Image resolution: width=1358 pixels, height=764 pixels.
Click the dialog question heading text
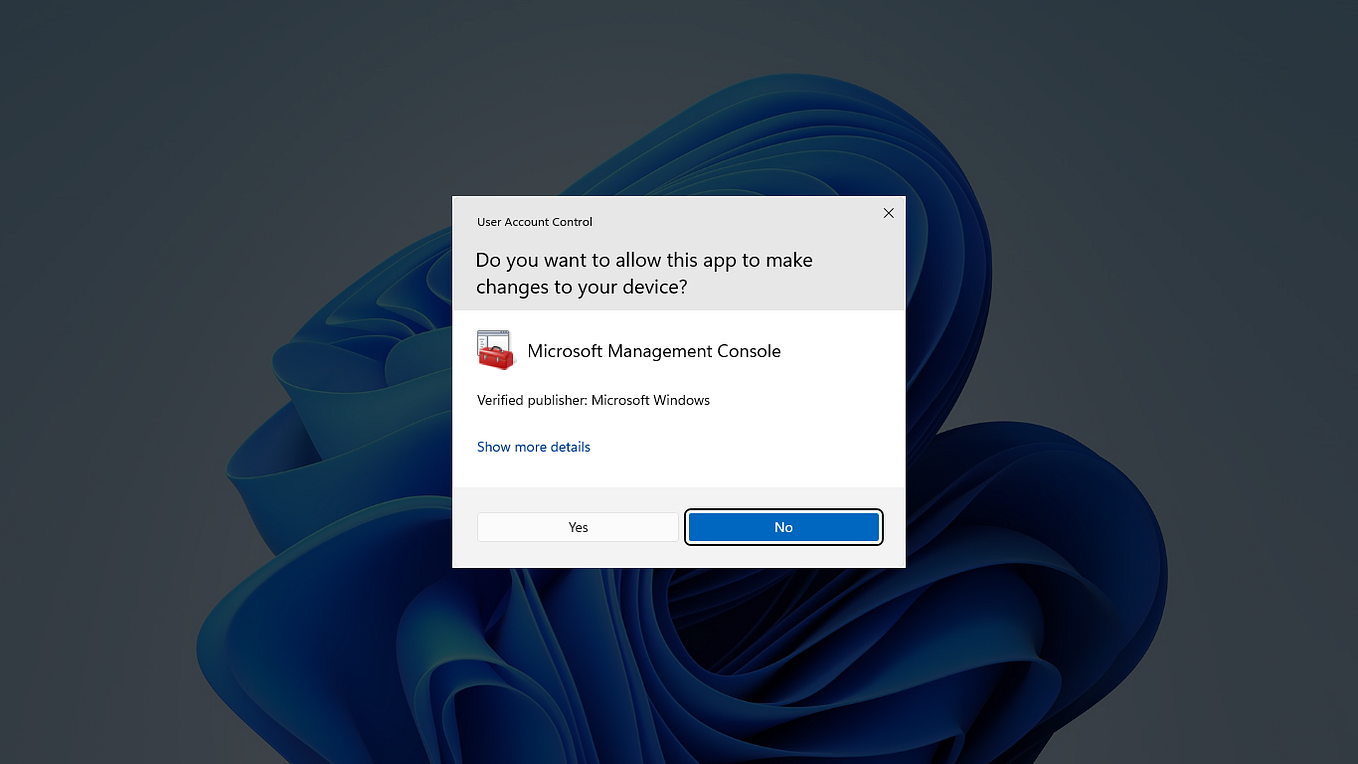coord(644,272)
